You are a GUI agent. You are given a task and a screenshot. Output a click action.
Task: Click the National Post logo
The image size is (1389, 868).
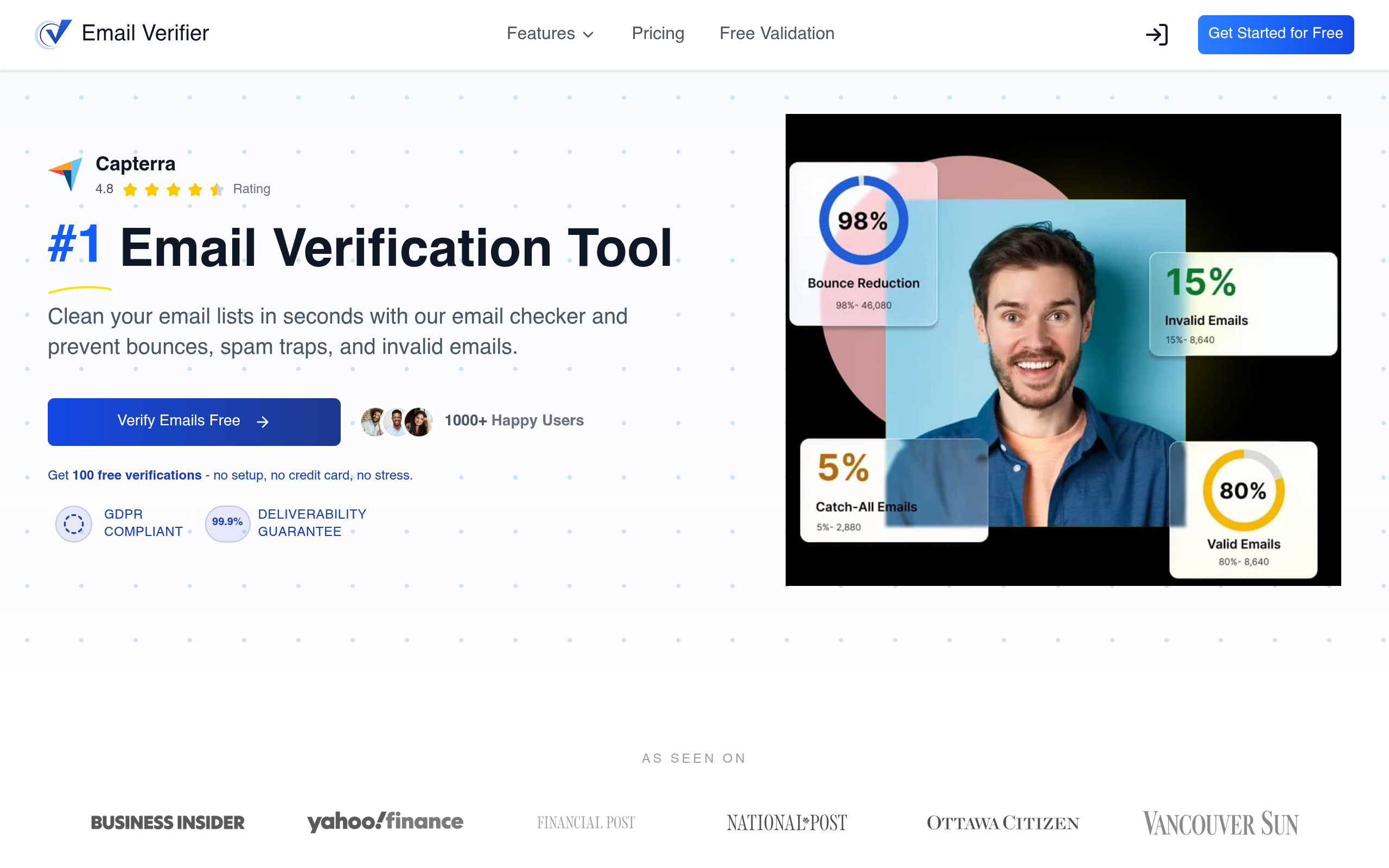[x=786, y=822]
